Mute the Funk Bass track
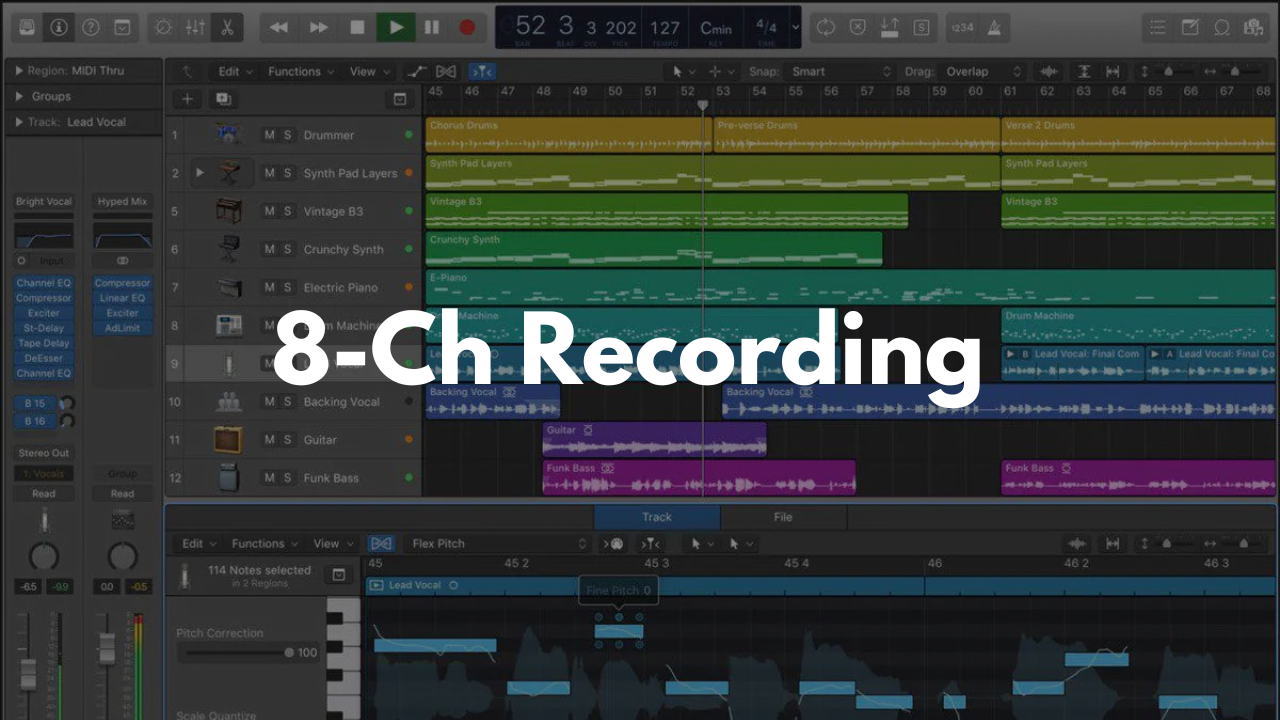 click(269, 478)
